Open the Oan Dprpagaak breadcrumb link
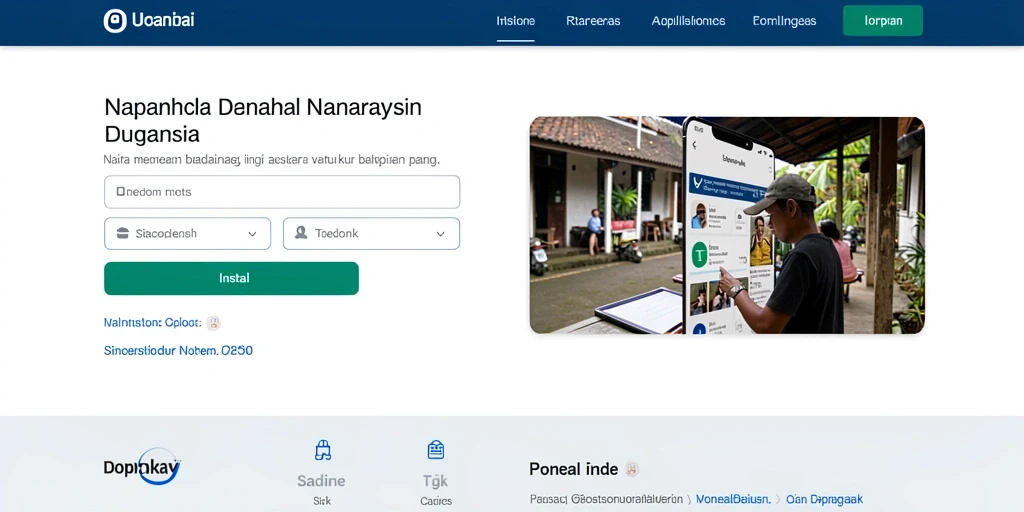 coord(824,500)
